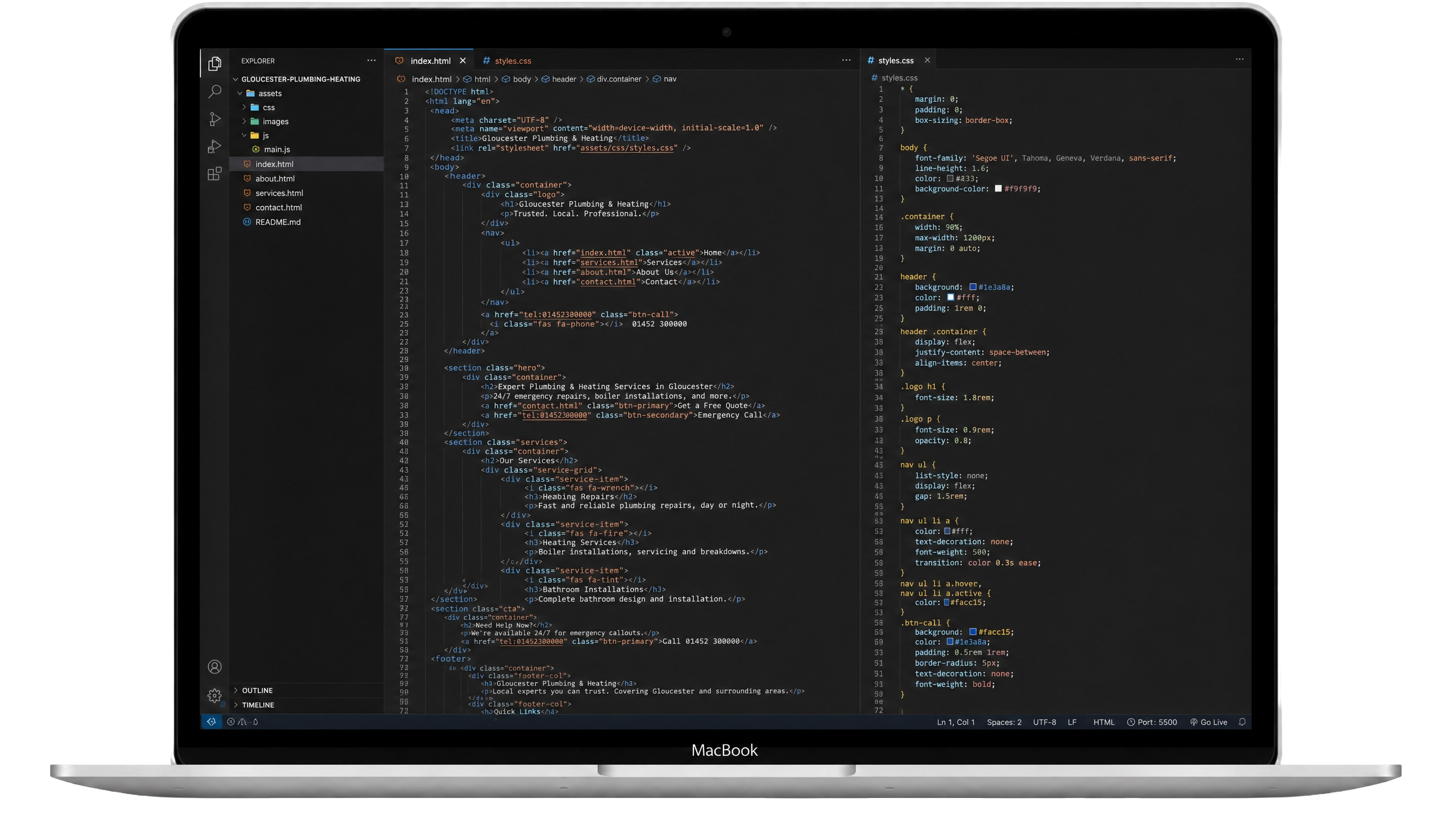Open the Accounts icon
The height and width of the screenshot is (819, 1456).
tap(214, 667)
